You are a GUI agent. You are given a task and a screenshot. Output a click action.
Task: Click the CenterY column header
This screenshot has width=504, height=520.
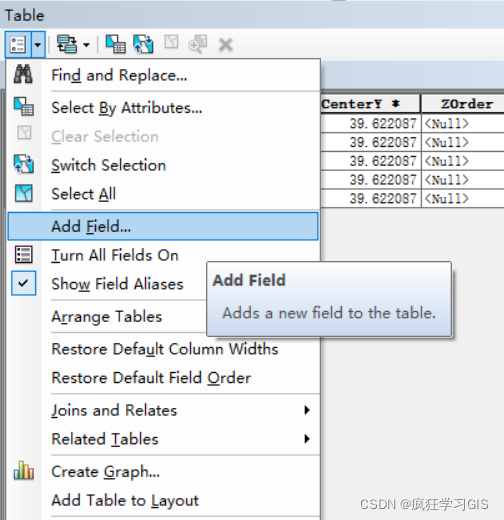[370, 104]
